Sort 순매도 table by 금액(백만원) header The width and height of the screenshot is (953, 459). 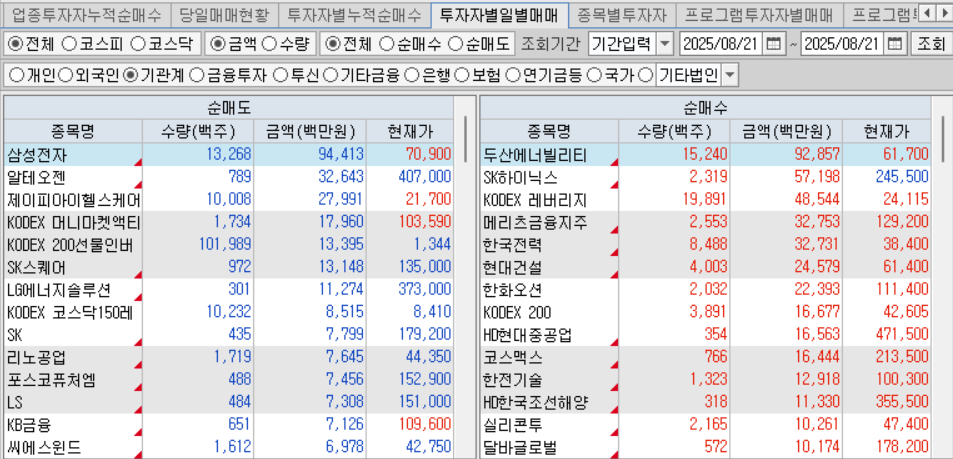coord(310,131)
